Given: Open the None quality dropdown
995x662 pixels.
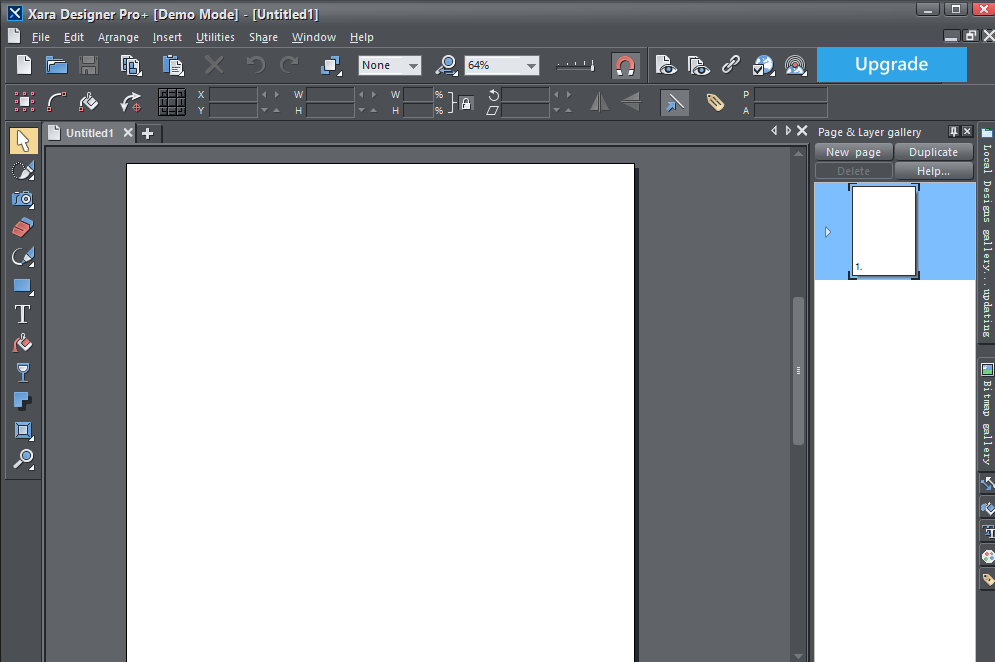Looking at the screenshot, I should coord(413,66).
